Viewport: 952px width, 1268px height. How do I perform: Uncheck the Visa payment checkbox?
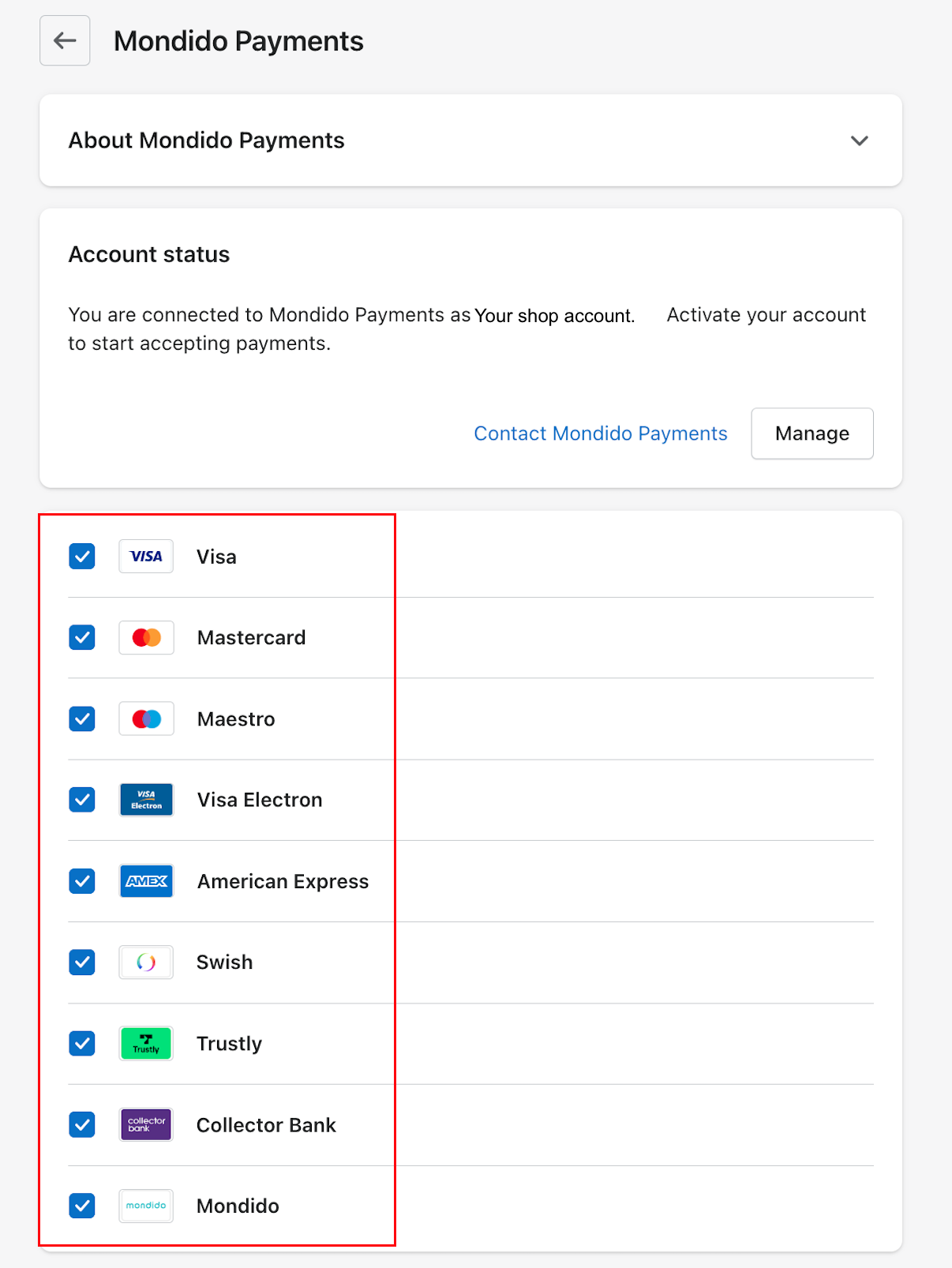click(x=82, y=557)
